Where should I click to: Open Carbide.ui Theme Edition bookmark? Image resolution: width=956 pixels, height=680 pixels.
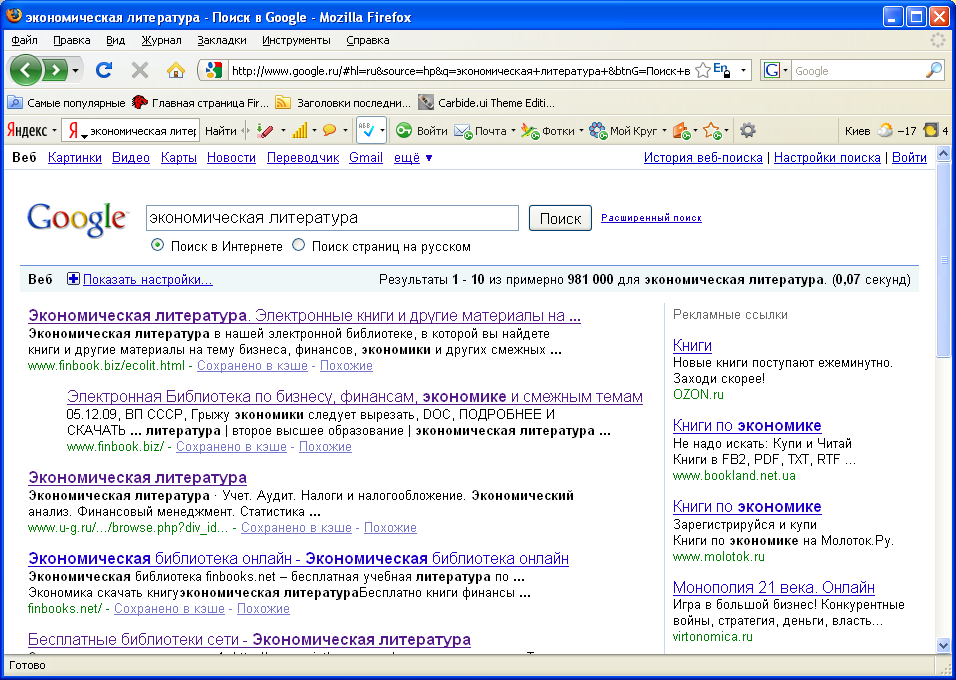(487, 103)
